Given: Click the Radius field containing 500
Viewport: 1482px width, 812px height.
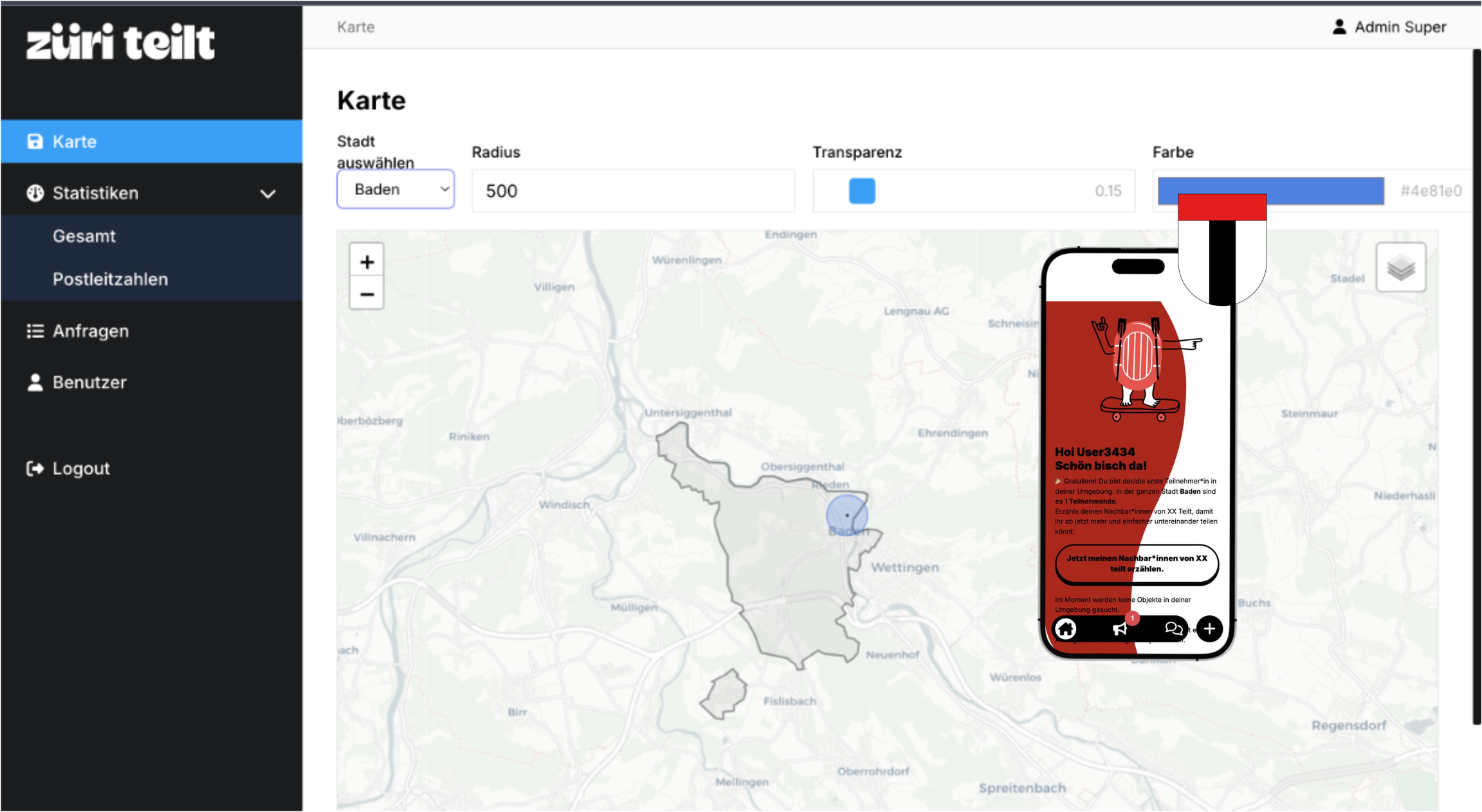Looking at the screenshot, I should point(634,191).
